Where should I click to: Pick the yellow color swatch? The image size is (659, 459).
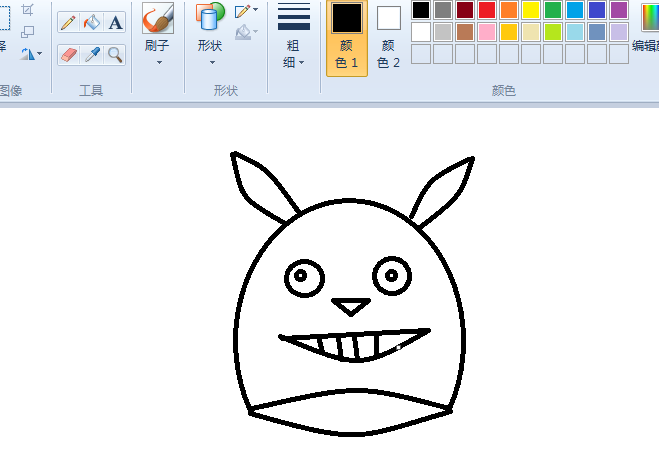531,10
